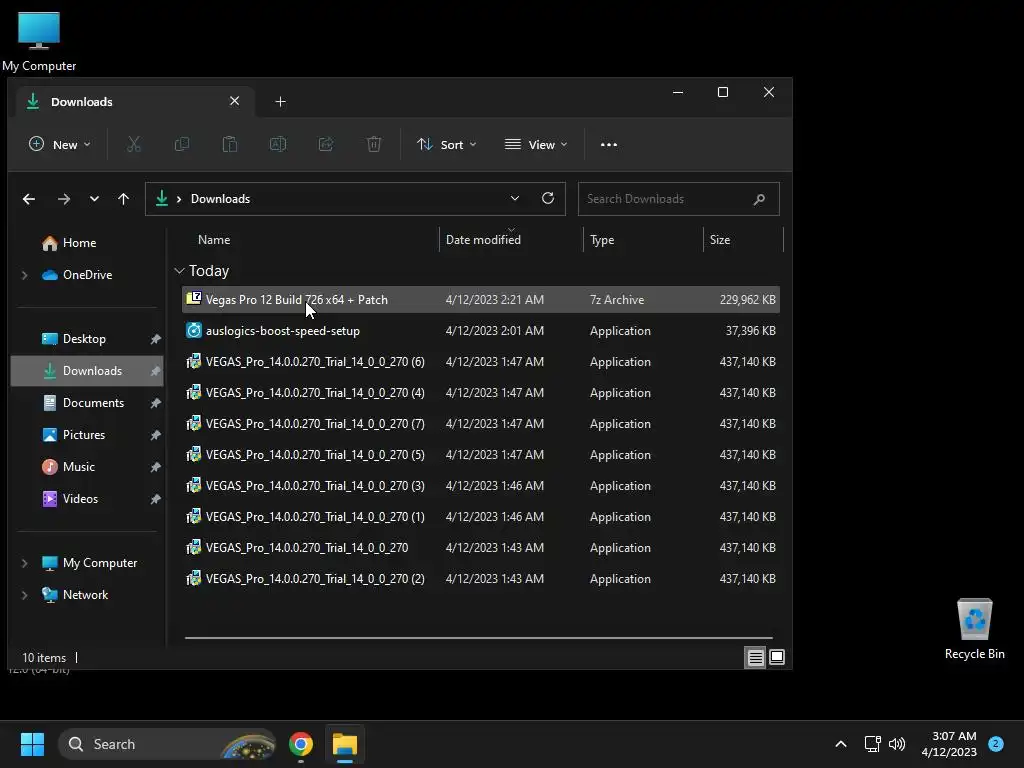
Task: Select the Downloads tab
Action: point(135,102)
